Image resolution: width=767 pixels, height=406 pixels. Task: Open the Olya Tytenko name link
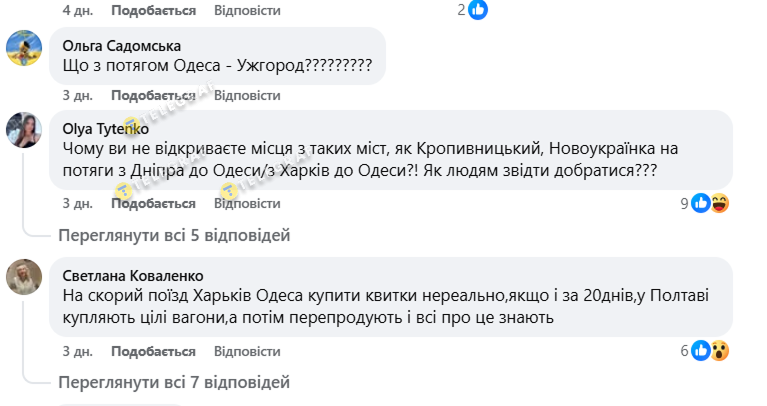[x=105, y=128]
